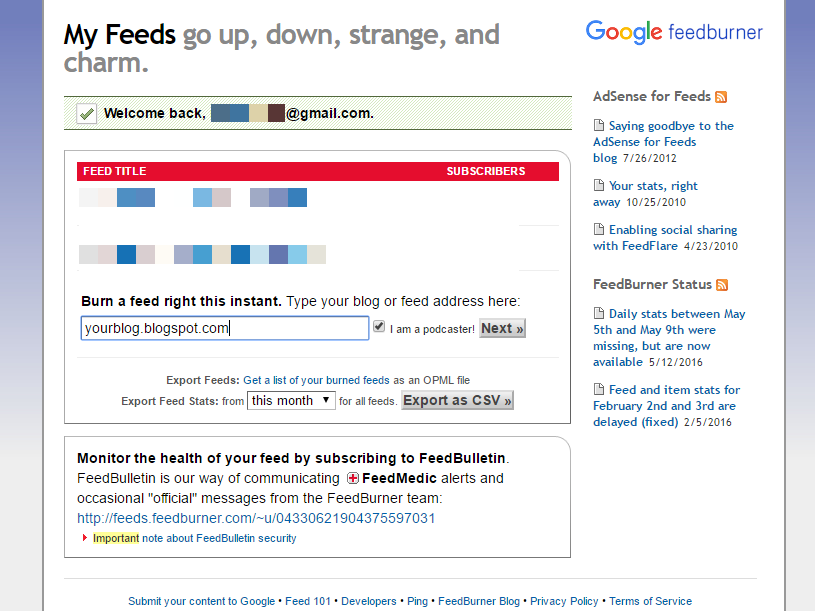This screenshot has width=815, height=611.
Task: Click the AdSense for Feeds RSS icon
Action: click(721, 97)
